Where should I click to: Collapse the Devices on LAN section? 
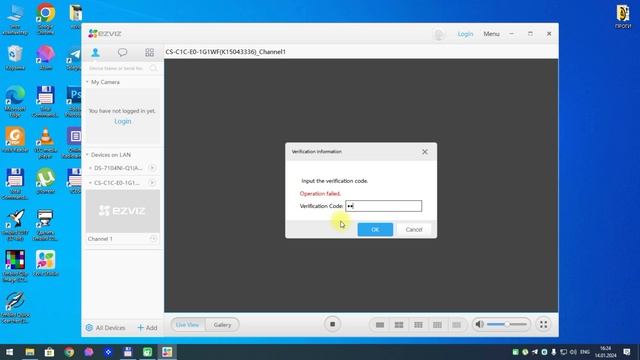point(87,155)
